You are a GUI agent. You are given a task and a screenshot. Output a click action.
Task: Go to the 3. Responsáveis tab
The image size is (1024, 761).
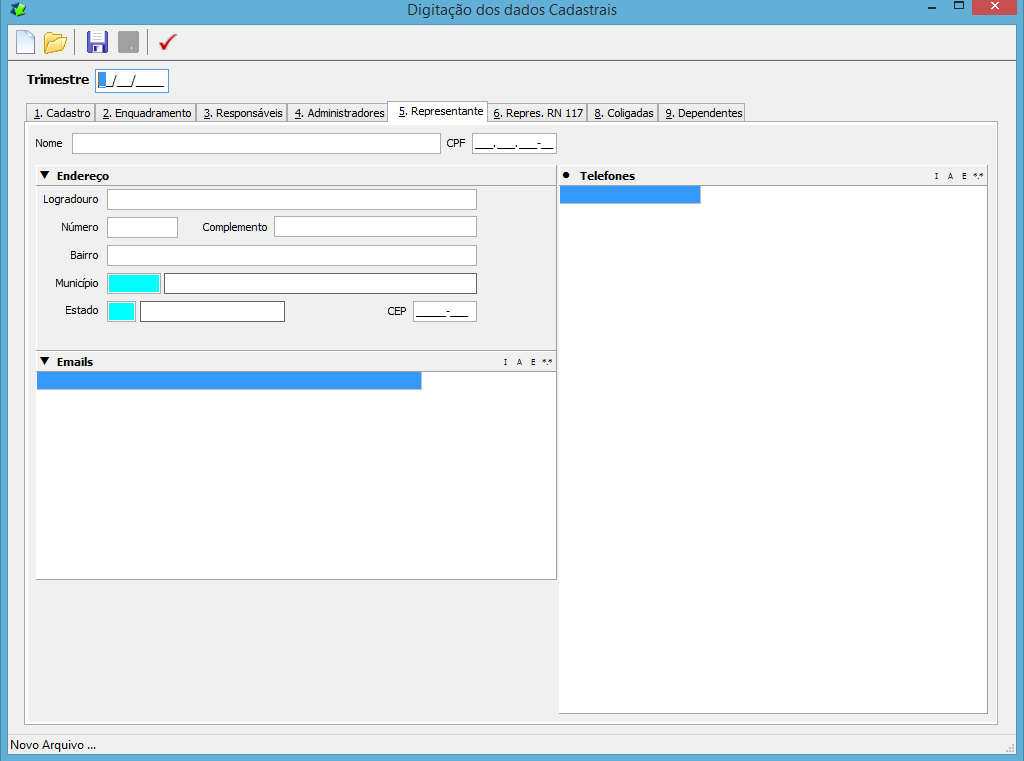[242, 113]
